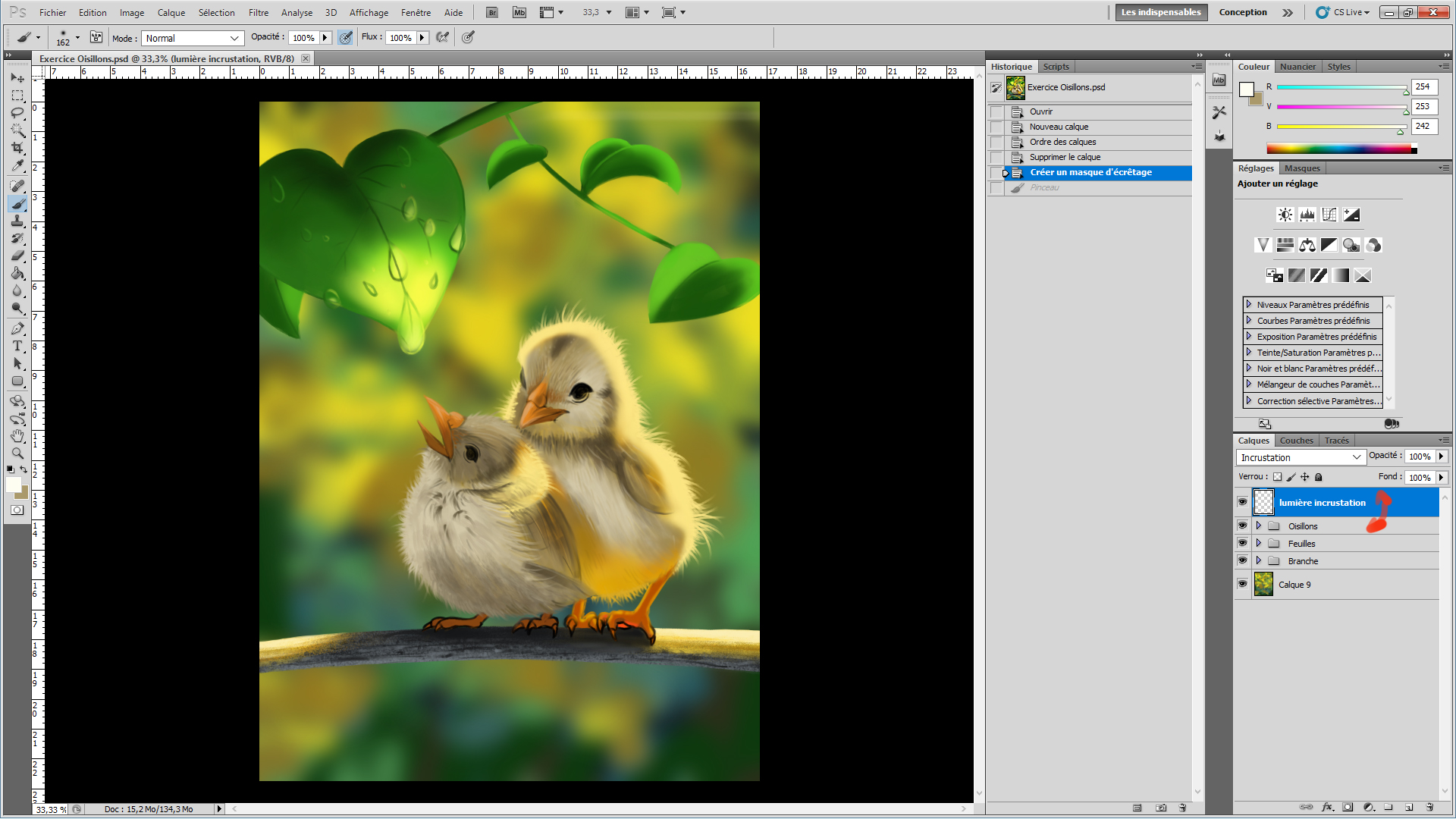Select the Zoom (magnifier) tool

17,453
